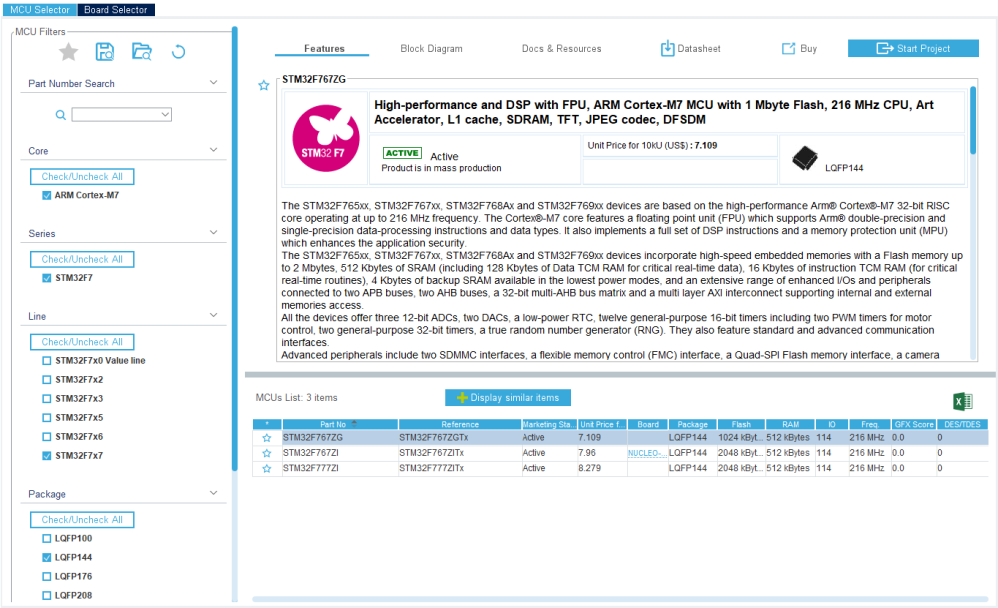The width and height of the screenshot is (998, 608).
Task: Switch to the MCU Selector tab
Action: (39, 10)
